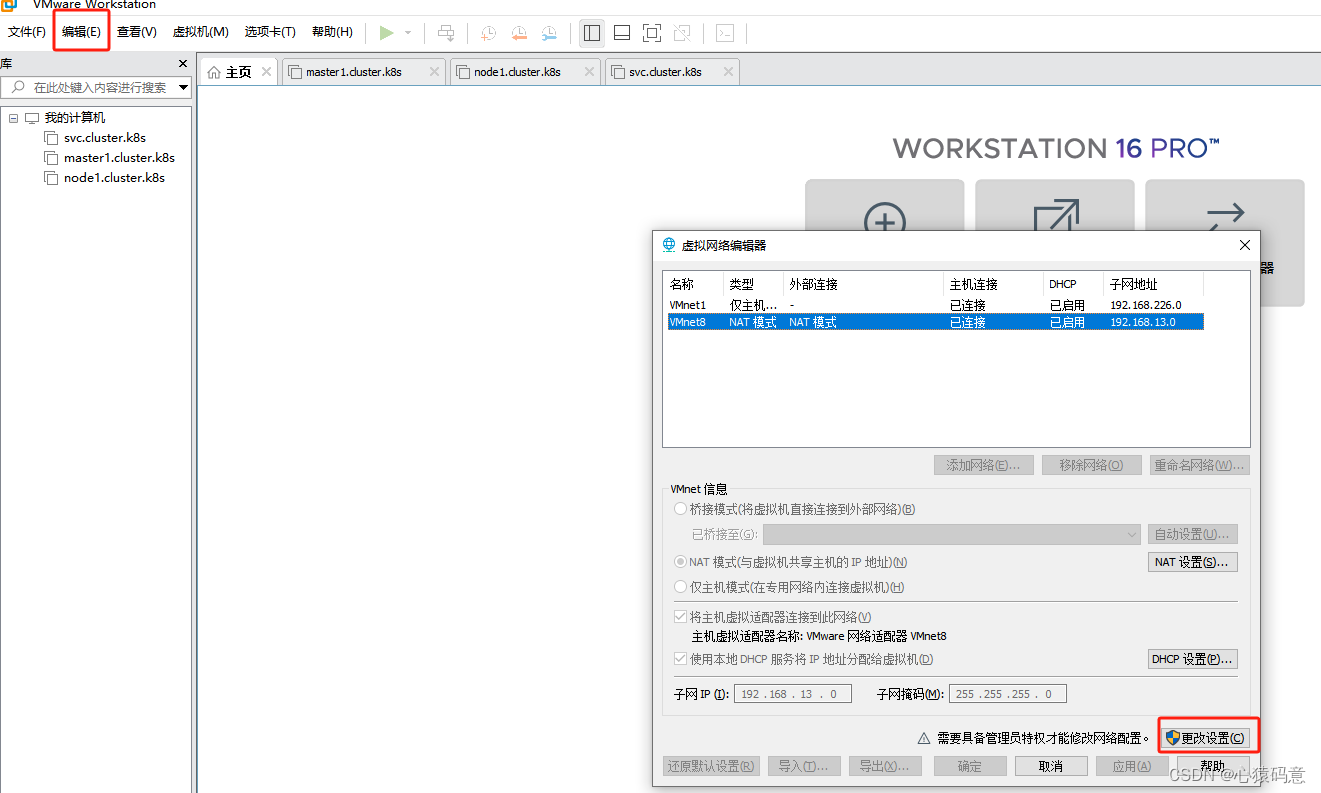Image resolution: width=1321 pixels, height=793 pixels.
Task: Close the 虚拟网络编辑器 dialog
Action: tap(1245, 245)
